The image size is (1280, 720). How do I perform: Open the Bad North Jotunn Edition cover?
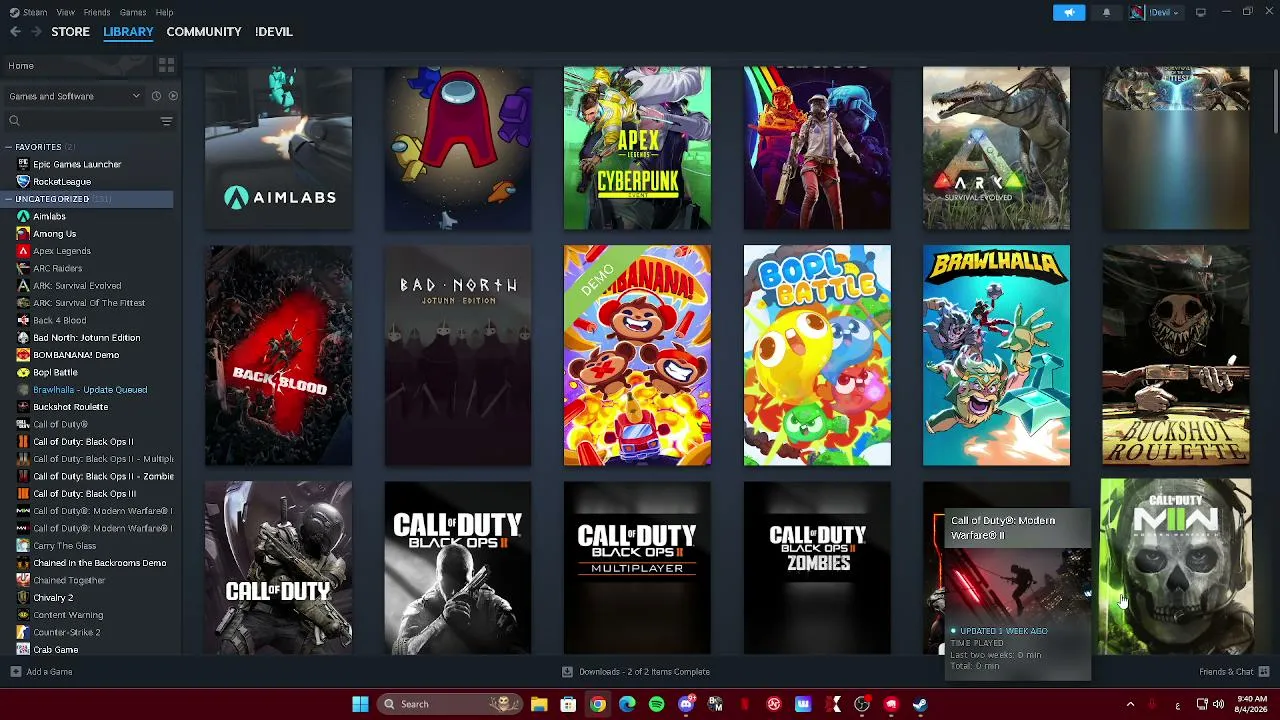[458, 355]
